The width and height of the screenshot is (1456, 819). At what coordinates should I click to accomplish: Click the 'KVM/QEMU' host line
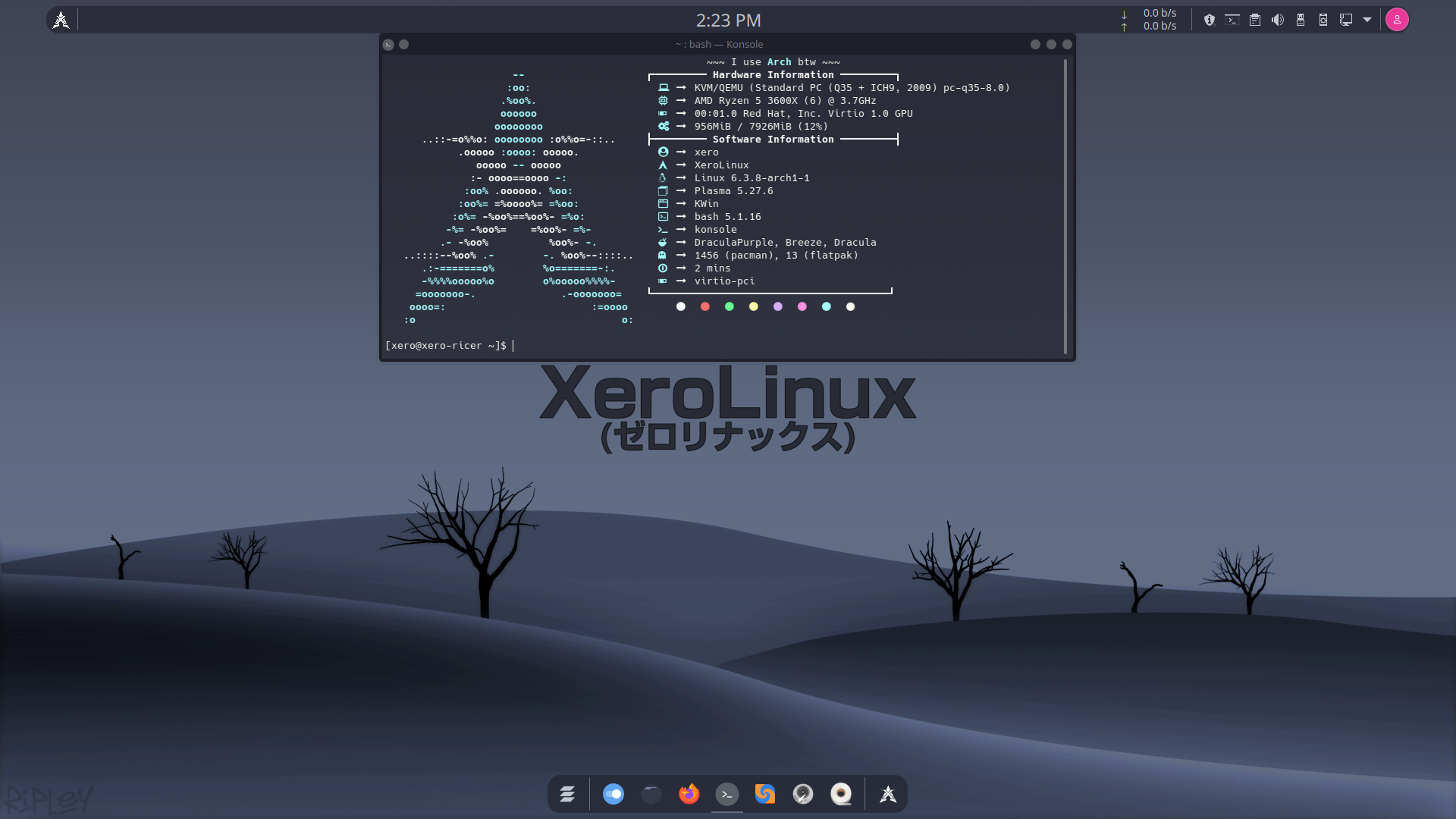pos(852,88)
